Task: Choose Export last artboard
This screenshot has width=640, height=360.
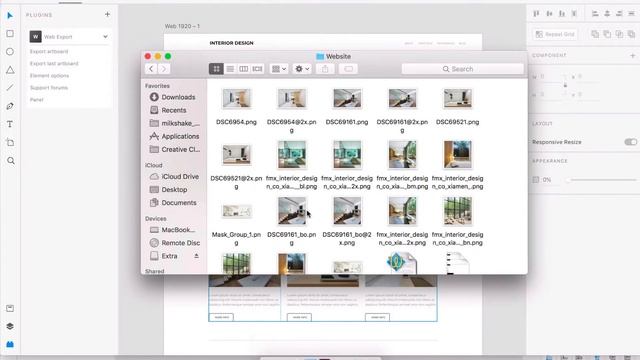Action: pos(54,64)
